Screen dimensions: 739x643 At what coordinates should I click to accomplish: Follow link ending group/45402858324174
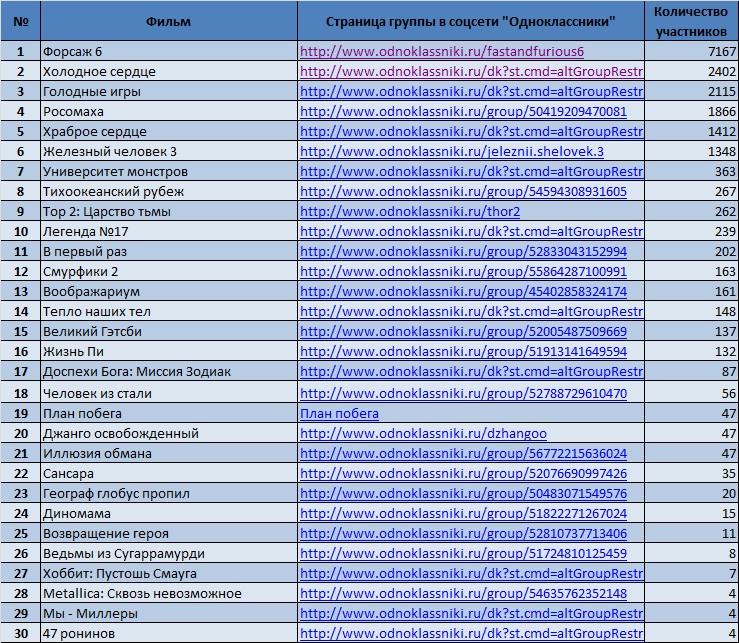463,292
